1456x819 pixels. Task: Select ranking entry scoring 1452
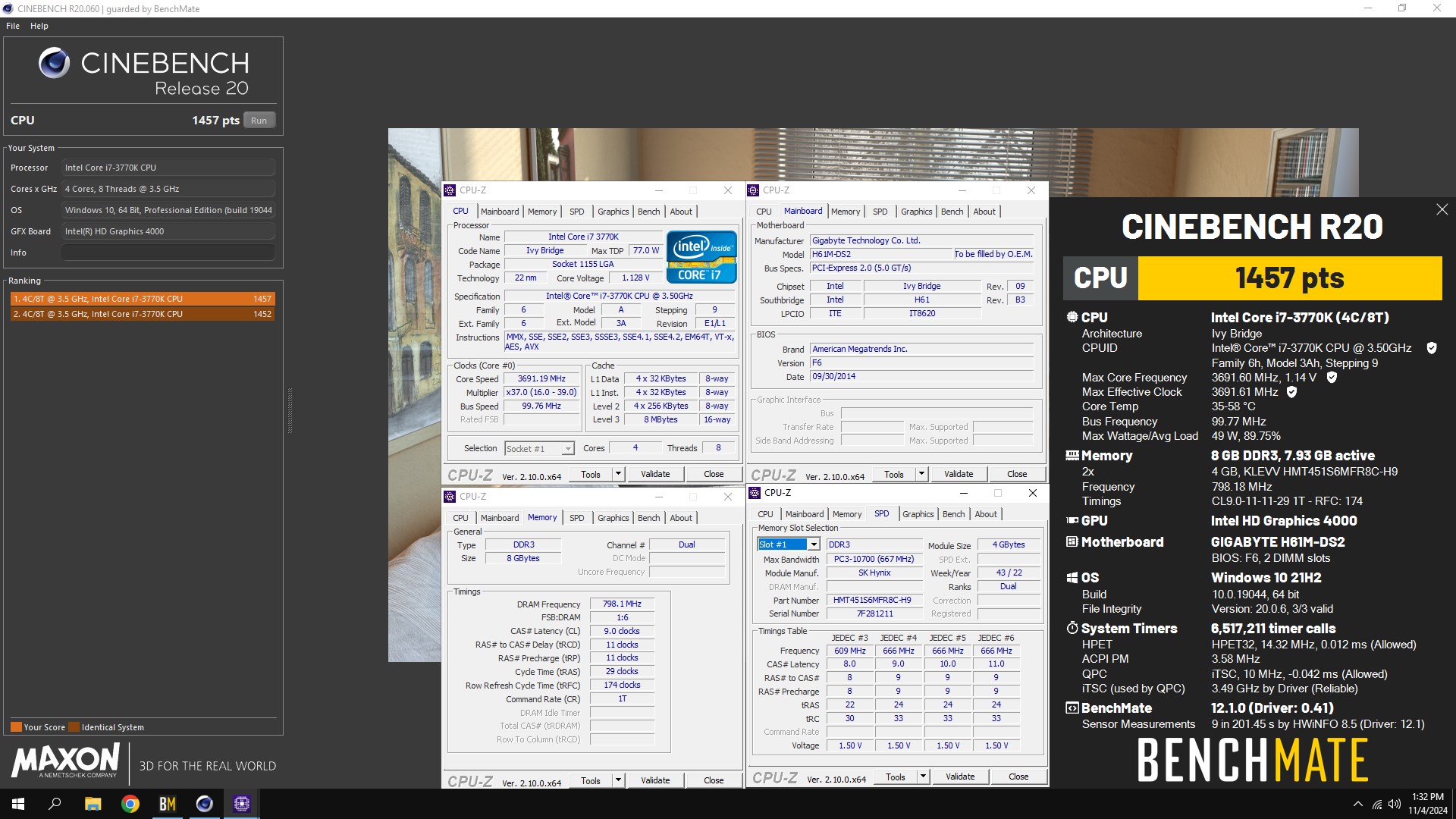[x=142, y=314]
